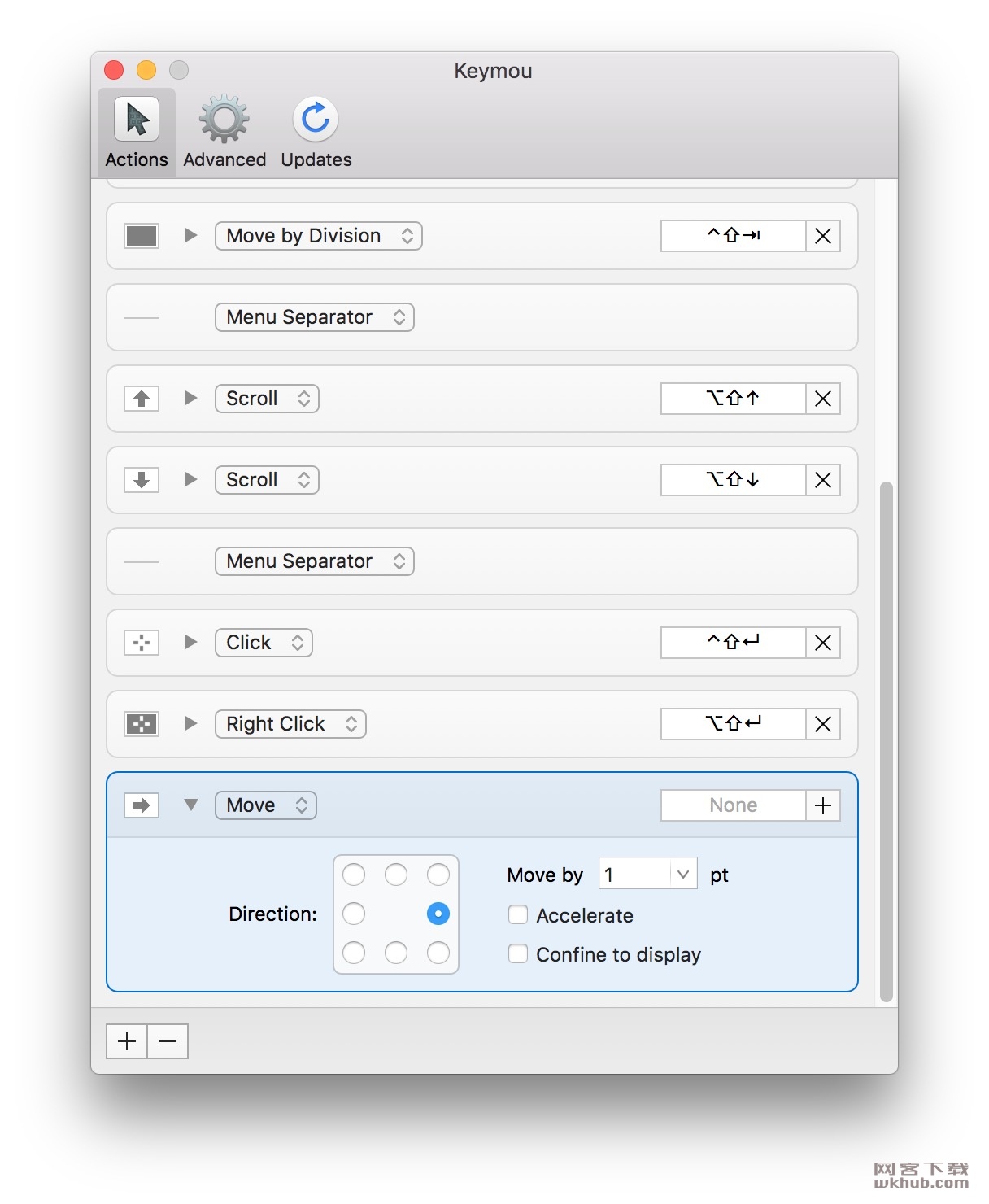
Task: Select the right direction radio
Action: click(438, 914)
